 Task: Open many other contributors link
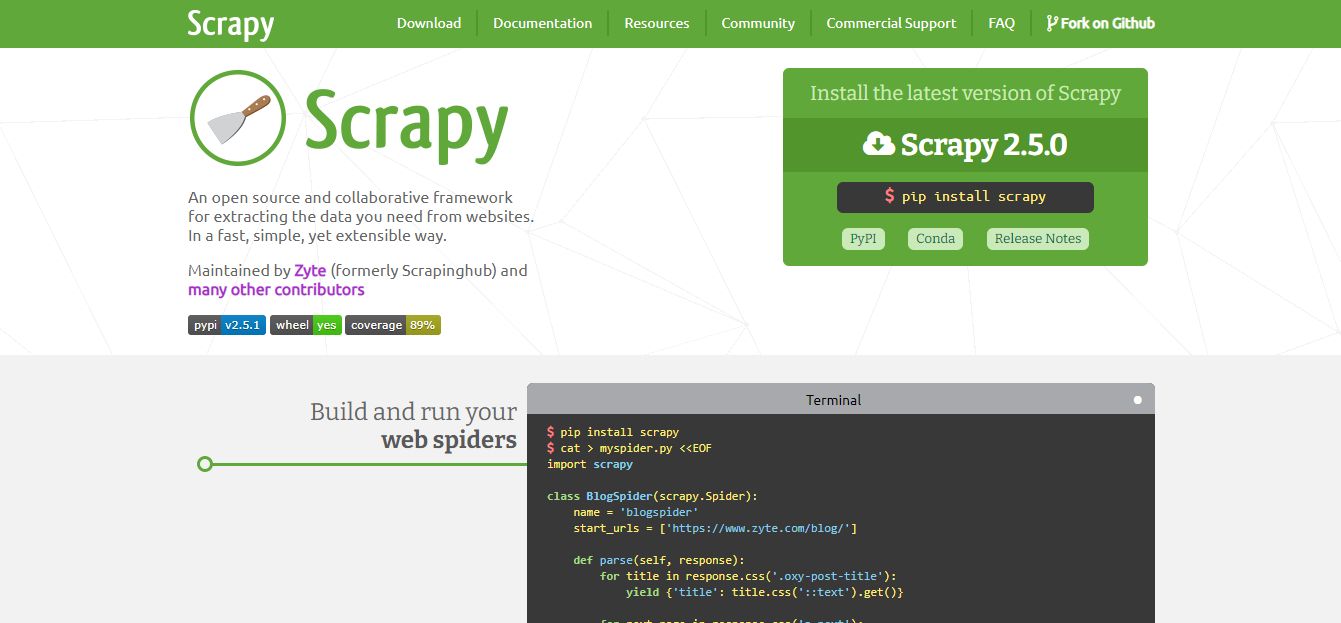[276, 290]
